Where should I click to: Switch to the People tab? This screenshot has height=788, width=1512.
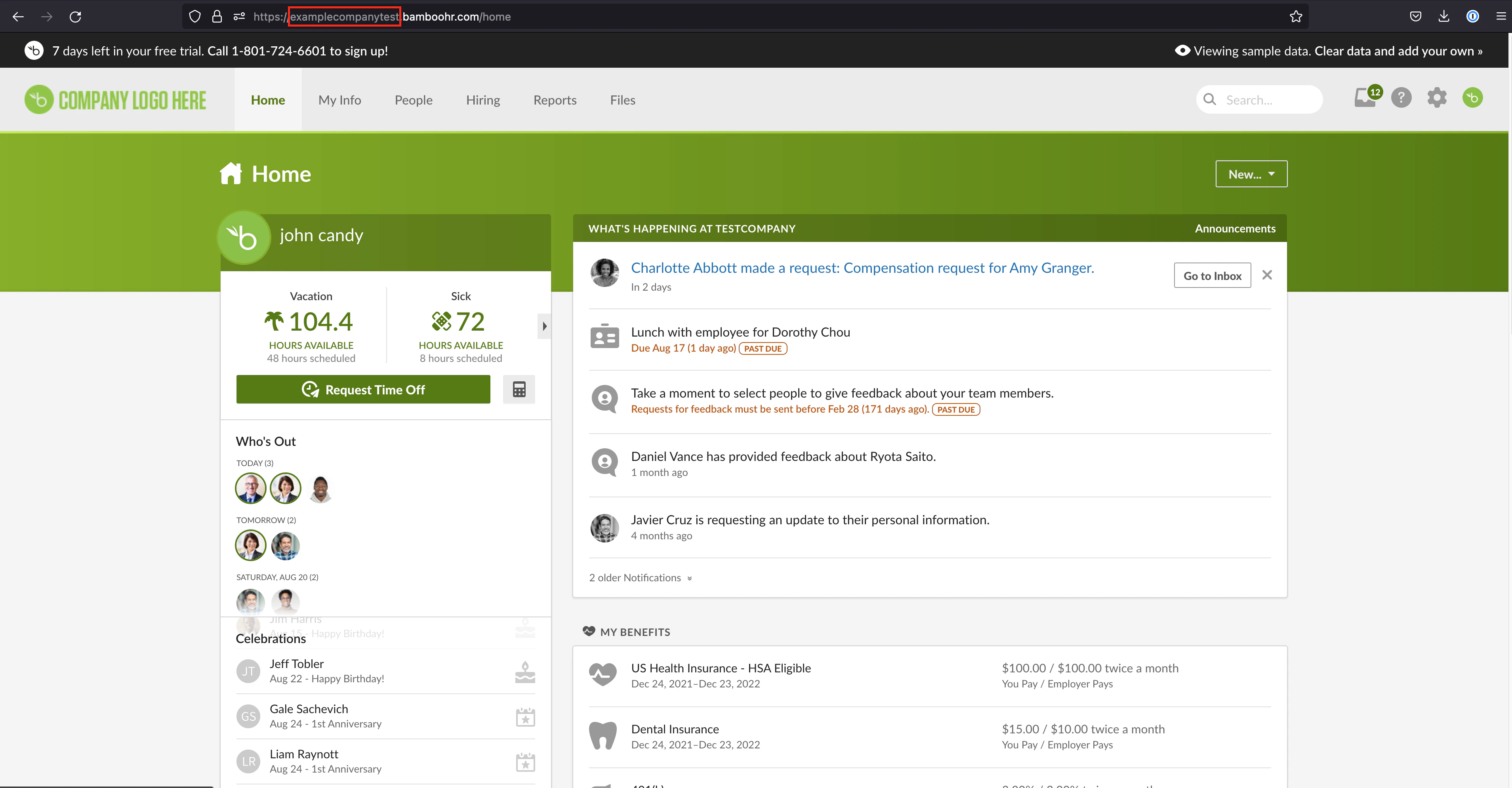(413, 100)
